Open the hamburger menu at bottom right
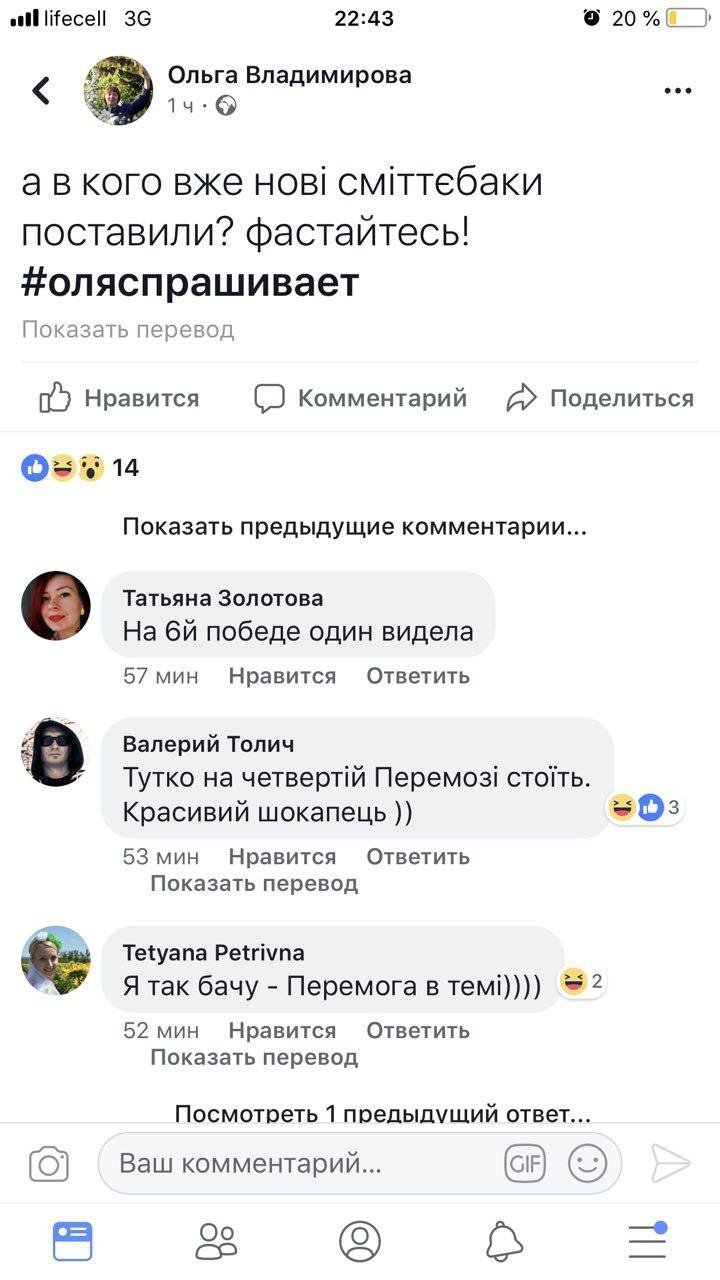The height and width of the screenshot is (1280, 720). click(x=646, y=1240)
